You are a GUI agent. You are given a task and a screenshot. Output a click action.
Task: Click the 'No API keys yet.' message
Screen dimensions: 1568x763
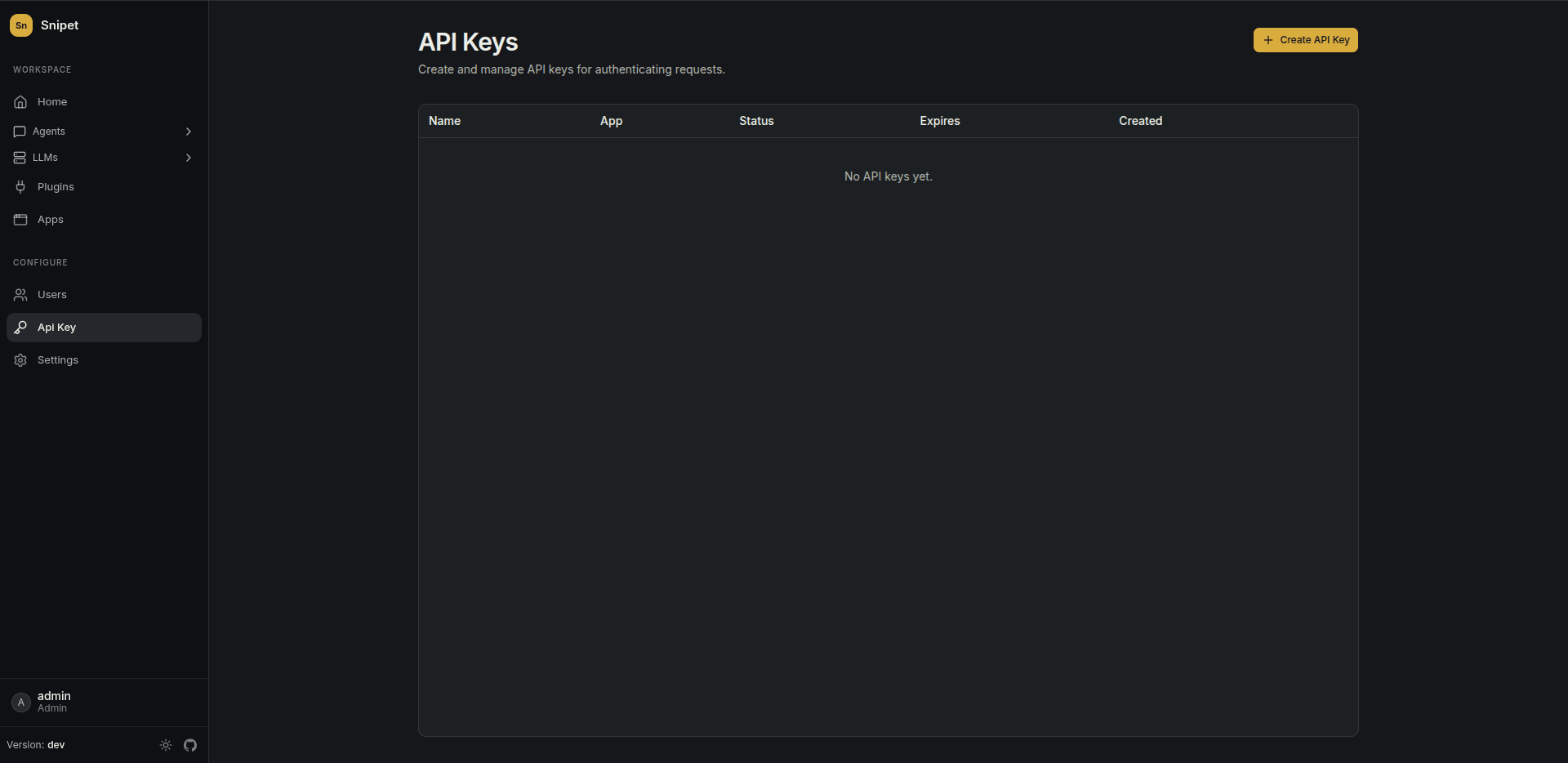click(x=888, y=176)
